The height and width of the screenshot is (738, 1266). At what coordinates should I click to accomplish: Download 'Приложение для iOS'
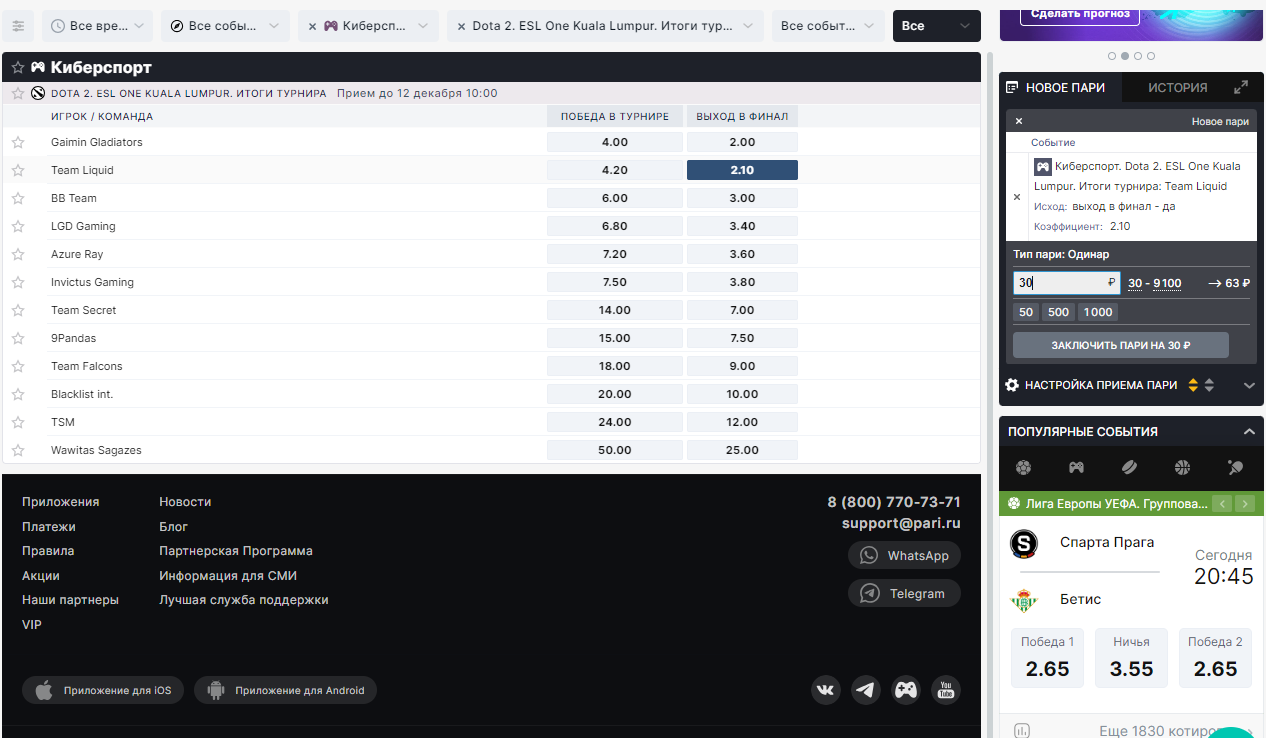[x=103, y=690]
